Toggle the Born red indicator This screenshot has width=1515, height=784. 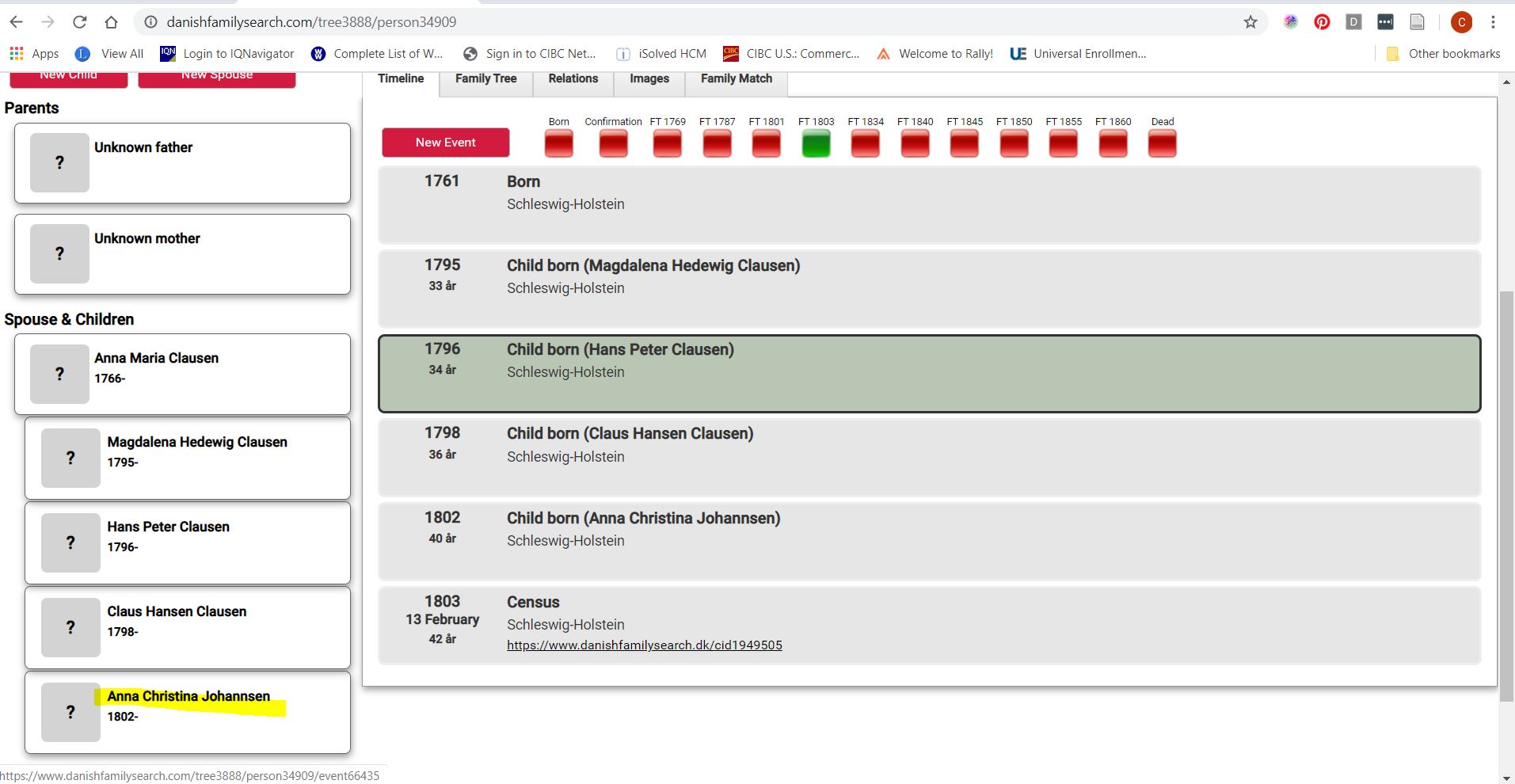(x=558, y=143)
